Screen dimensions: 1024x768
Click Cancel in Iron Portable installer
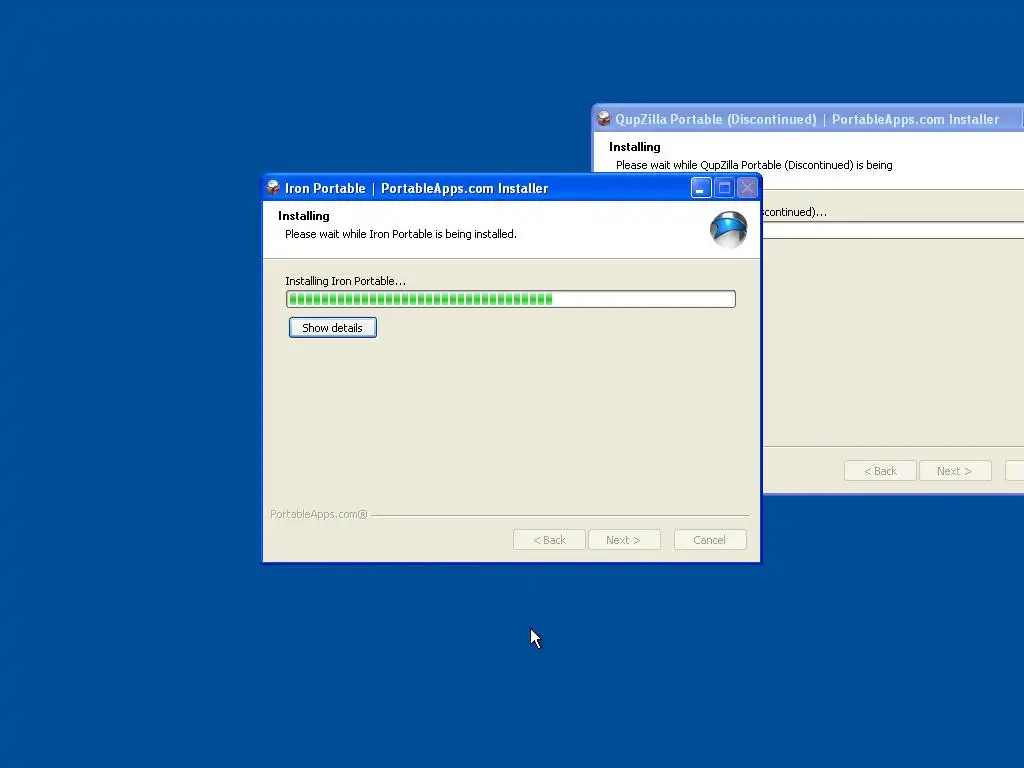[710, 540]
